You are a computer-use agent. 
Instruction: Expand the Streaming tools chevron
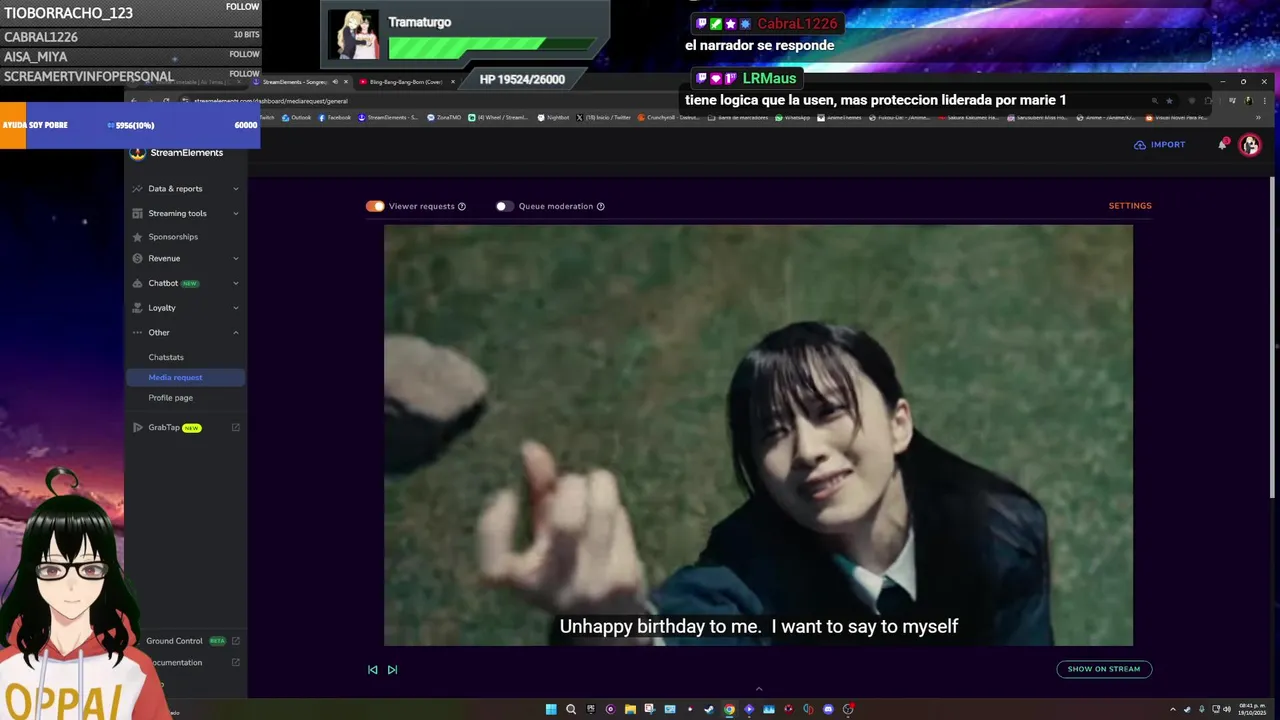[236, 213]
